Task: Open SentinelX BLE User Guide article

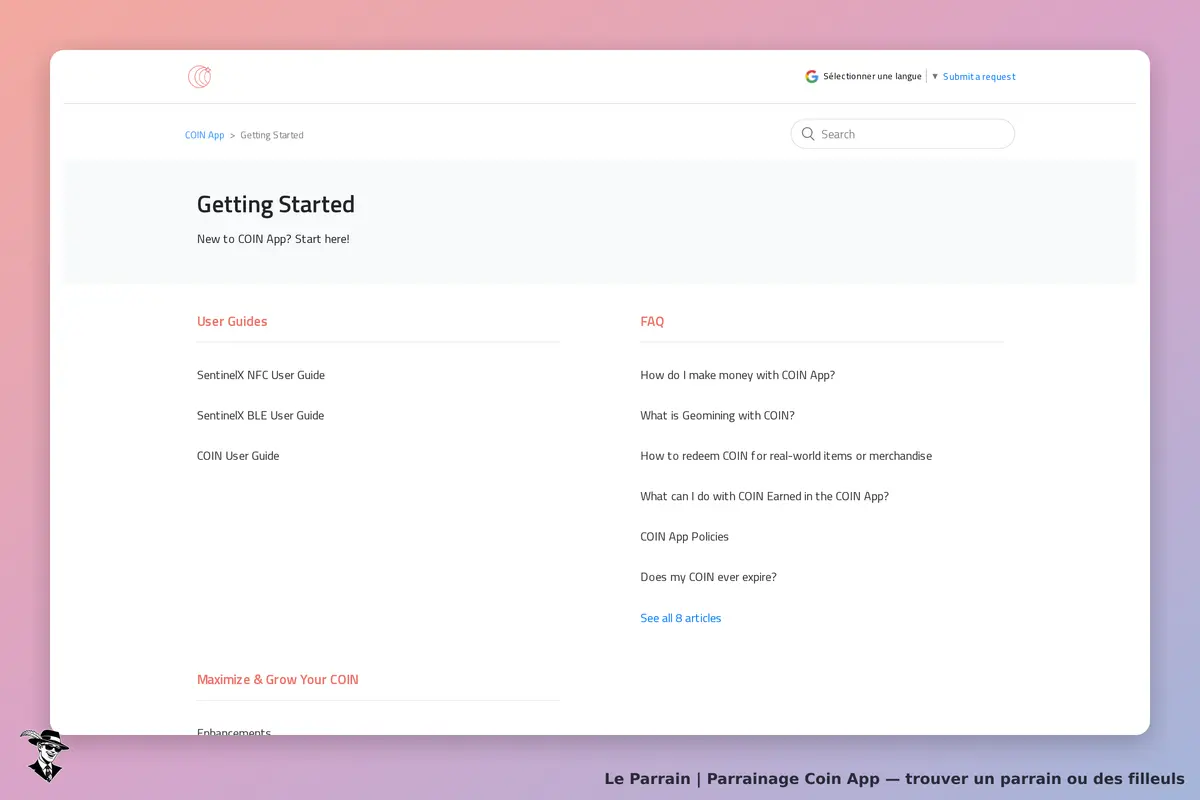Action: point(261,415)
